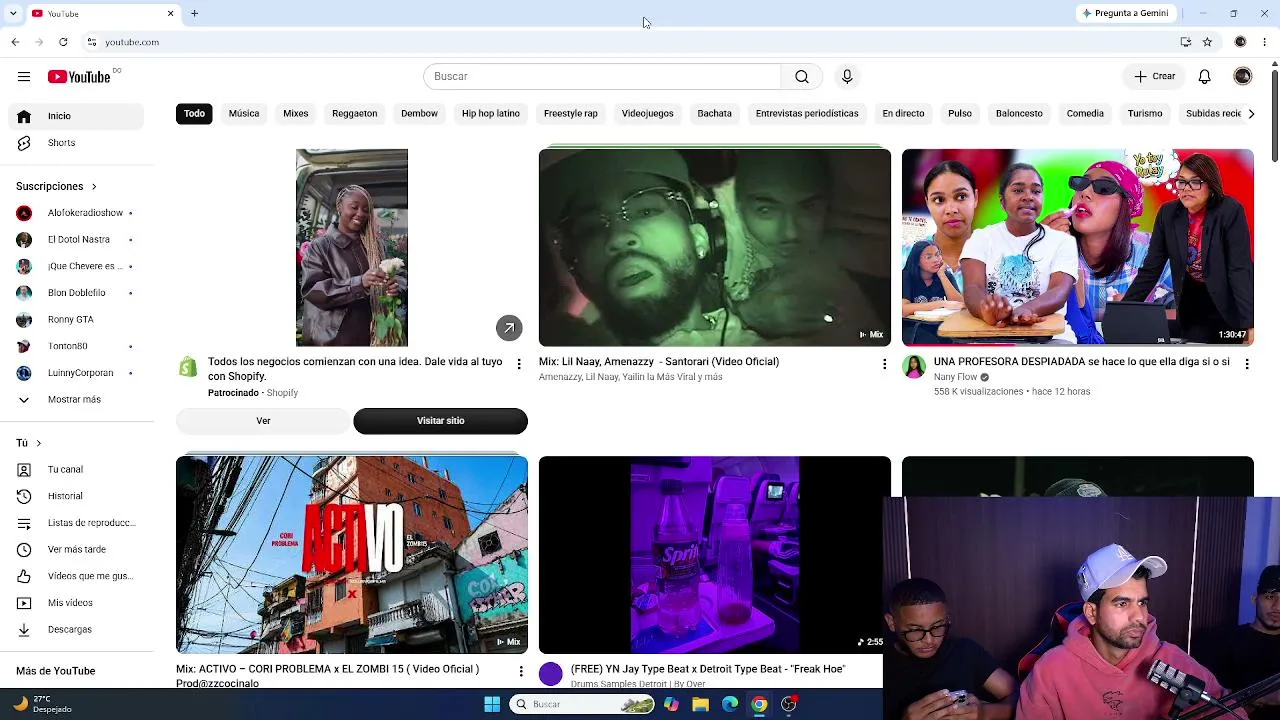
Task: Open Descargas in the sidebar
Action: pyautogui.click(x=76, y=630)
